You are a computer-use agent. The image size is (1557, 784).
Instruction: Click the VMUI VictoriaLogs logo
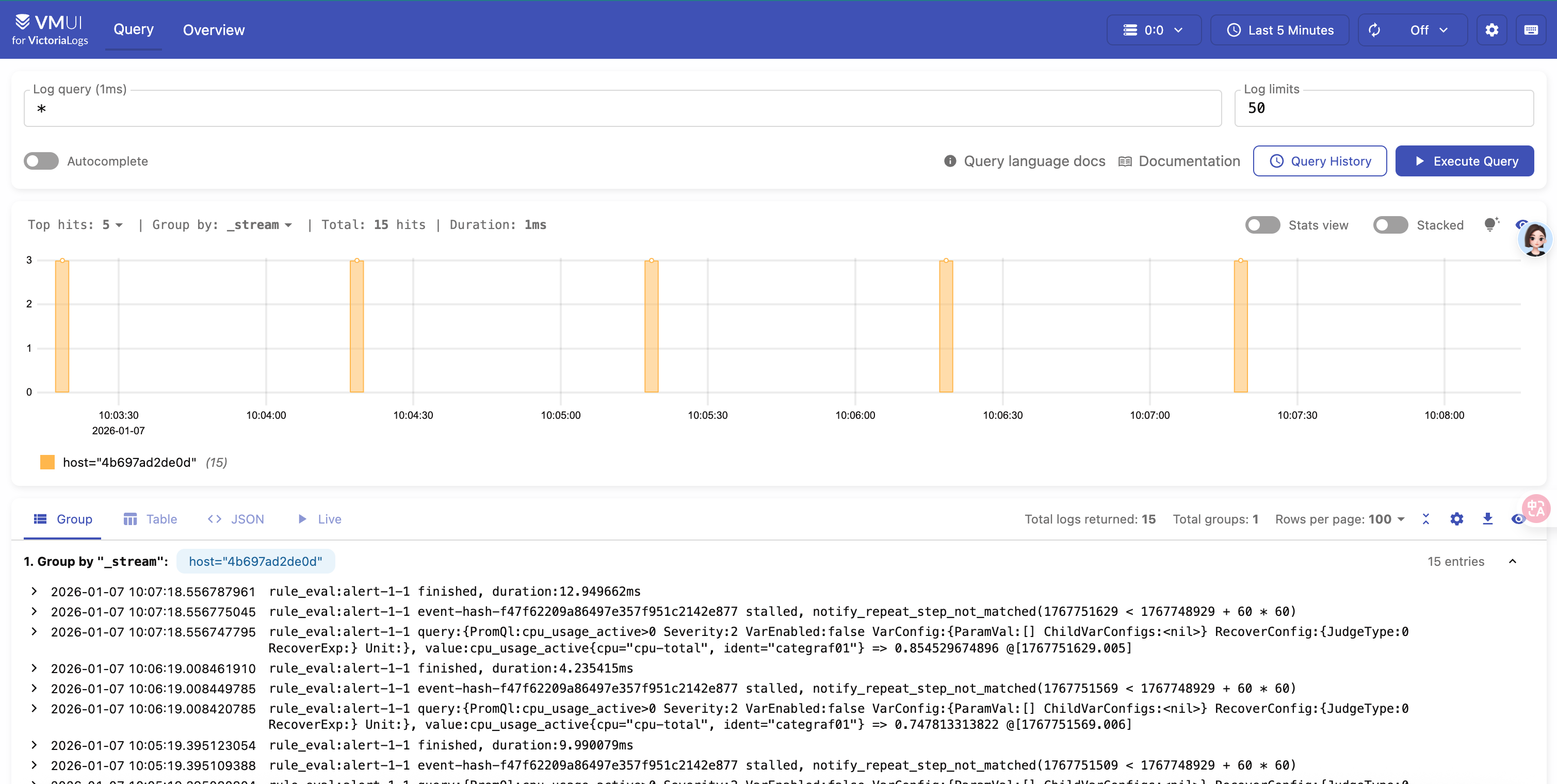pyautogui.click(x=50, y=29)
